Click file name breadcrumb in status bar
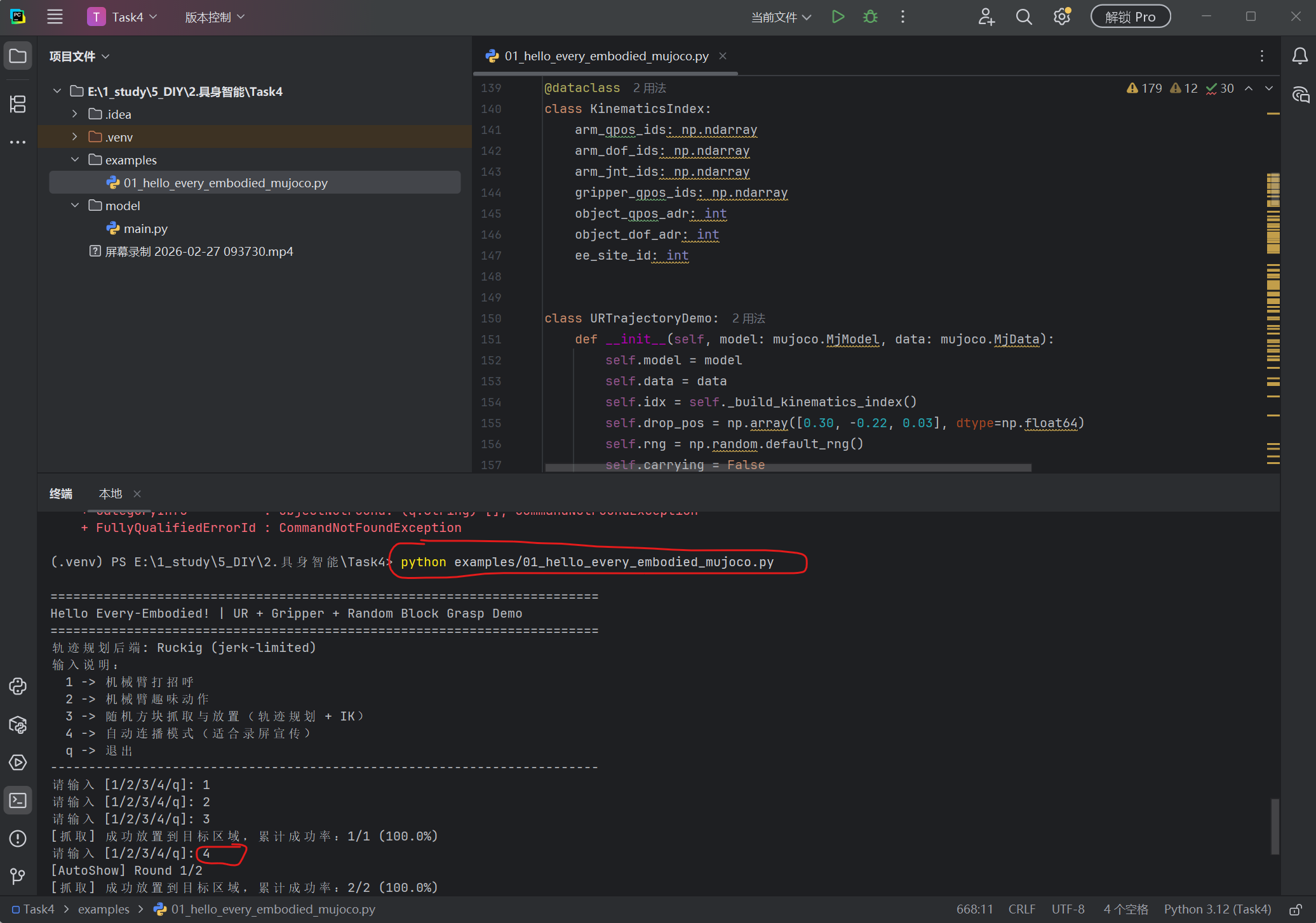1316x923 pixels. point(265,910)
